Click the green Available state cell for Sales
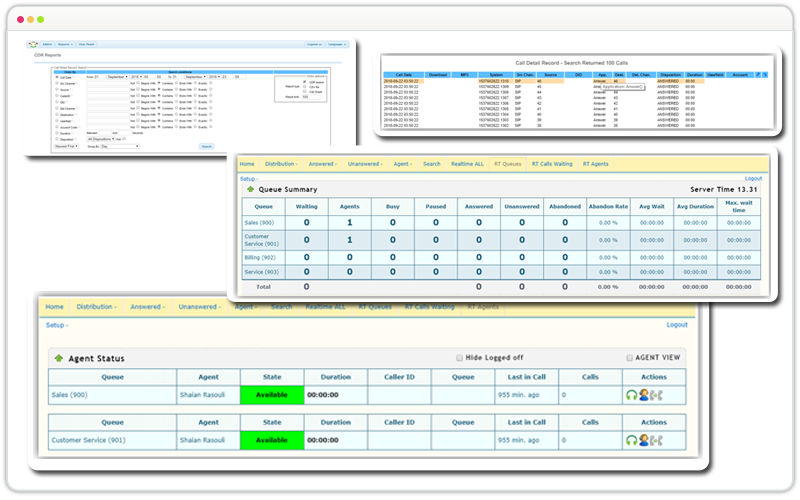The height and width of the screenshot is (500, 800). coord(271,396)
